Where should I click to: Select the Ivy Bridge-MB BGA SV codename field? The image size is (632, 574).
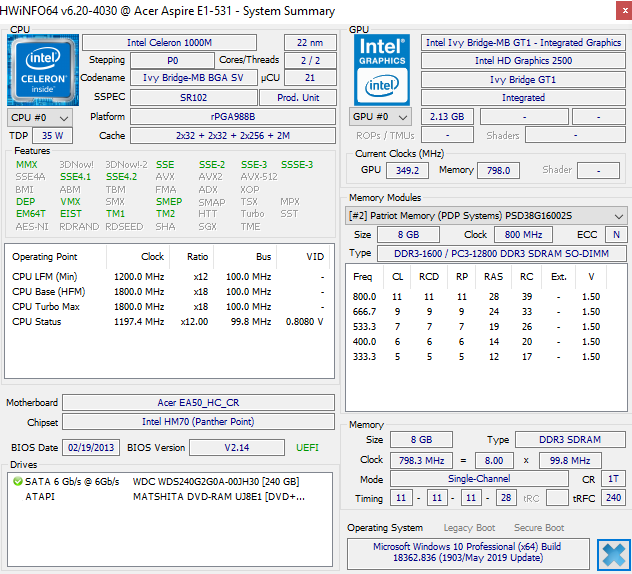[x=193, y=78]
